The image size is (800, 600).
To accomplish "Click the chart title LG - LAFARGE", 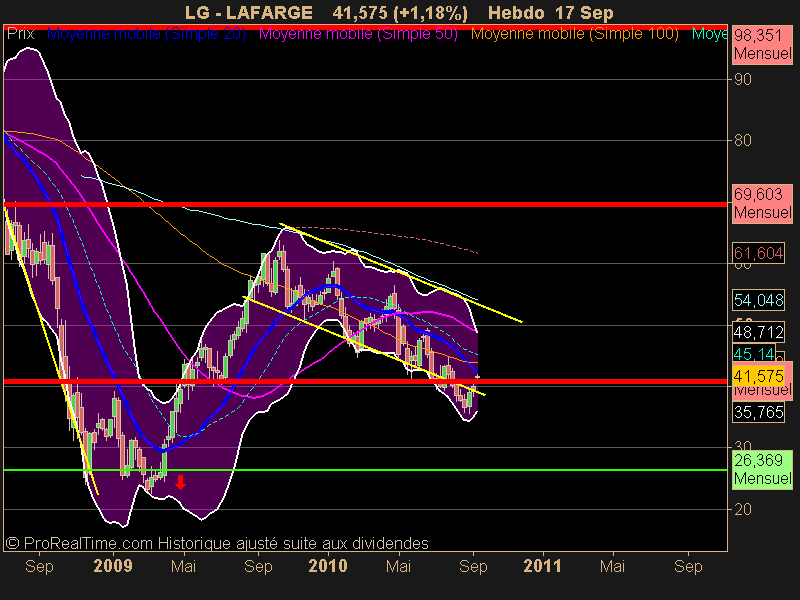I will [x=248, y=13].
